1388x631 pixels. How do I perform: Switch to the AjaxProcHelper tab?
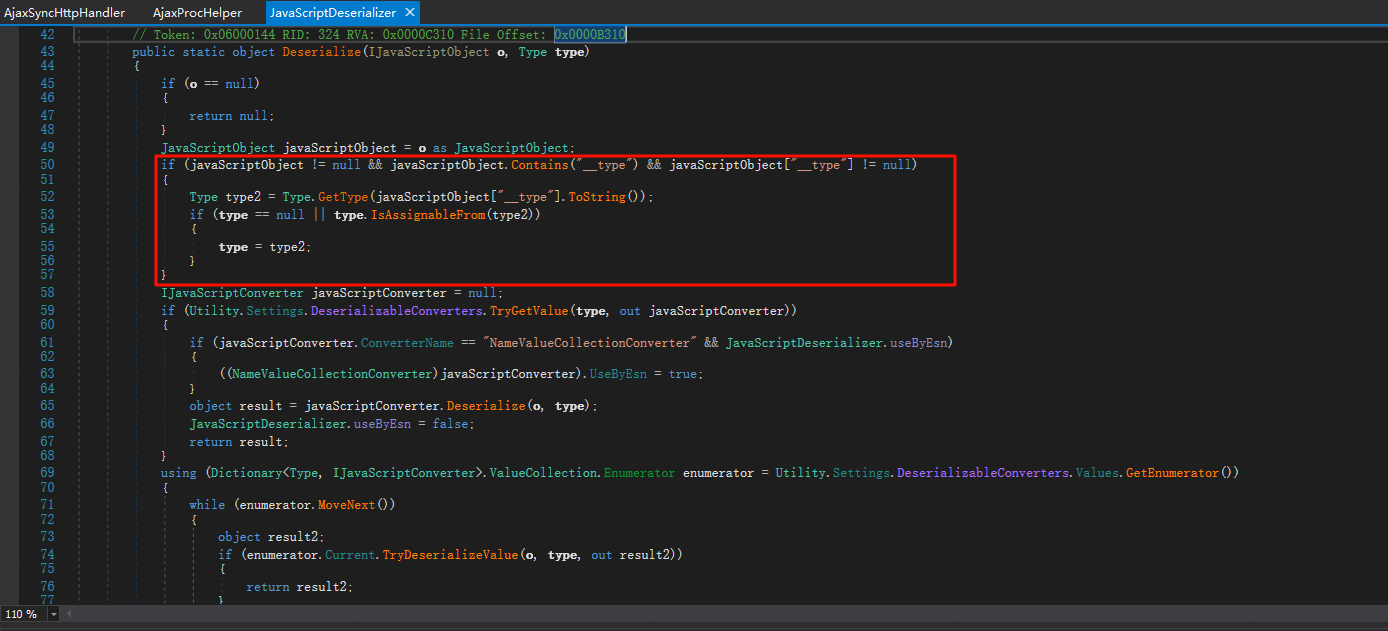[197, 13]
